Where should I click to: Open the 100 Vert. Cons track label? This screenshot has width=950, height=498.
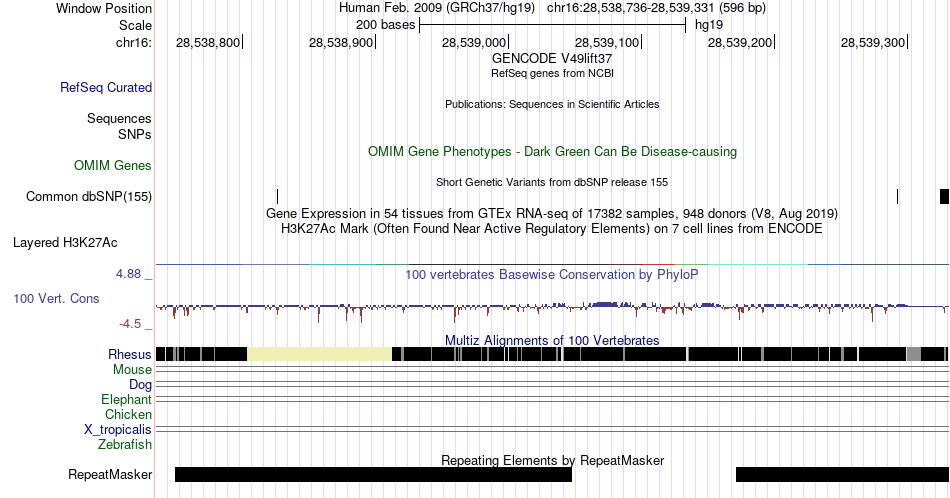pyautogui.click(x=56, y=298)
